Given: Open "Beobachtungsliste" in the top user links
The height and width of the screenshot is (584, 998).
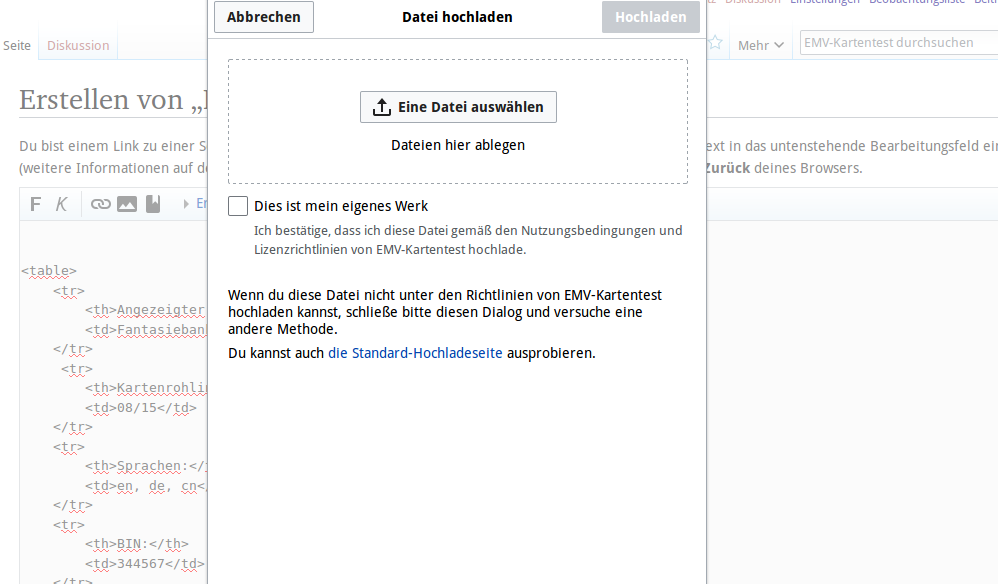Looking at the screenshot, I should pyautogui.click(x=917, y=2).
